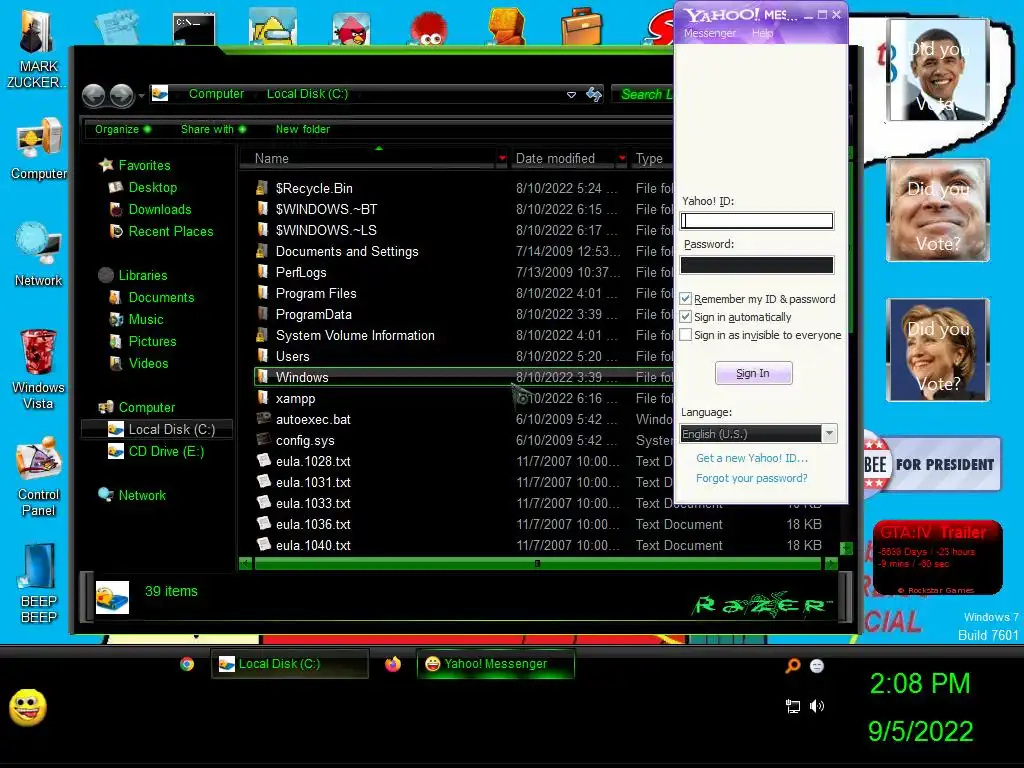Collapse the Favorites group in sidebar
This screenshot has width=1024, height=768.
[134, 165]
